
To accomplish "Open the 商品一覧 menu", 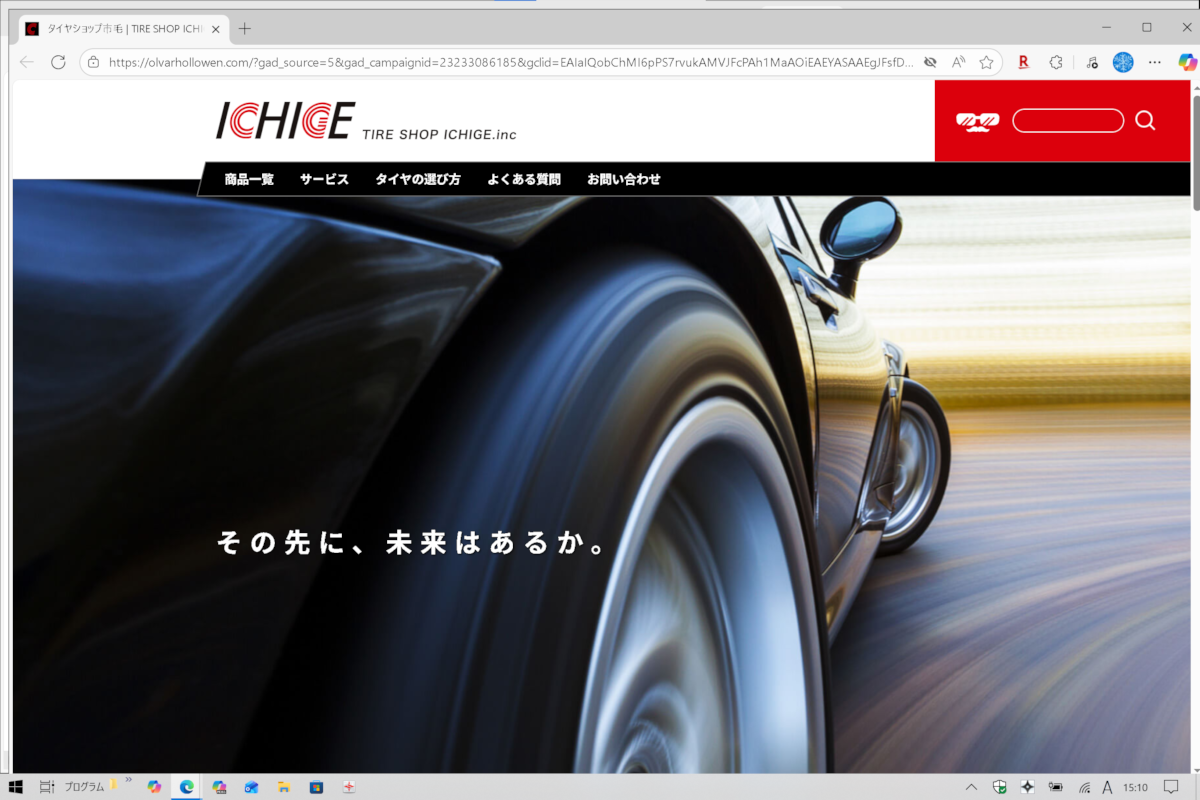I will 249,180.
